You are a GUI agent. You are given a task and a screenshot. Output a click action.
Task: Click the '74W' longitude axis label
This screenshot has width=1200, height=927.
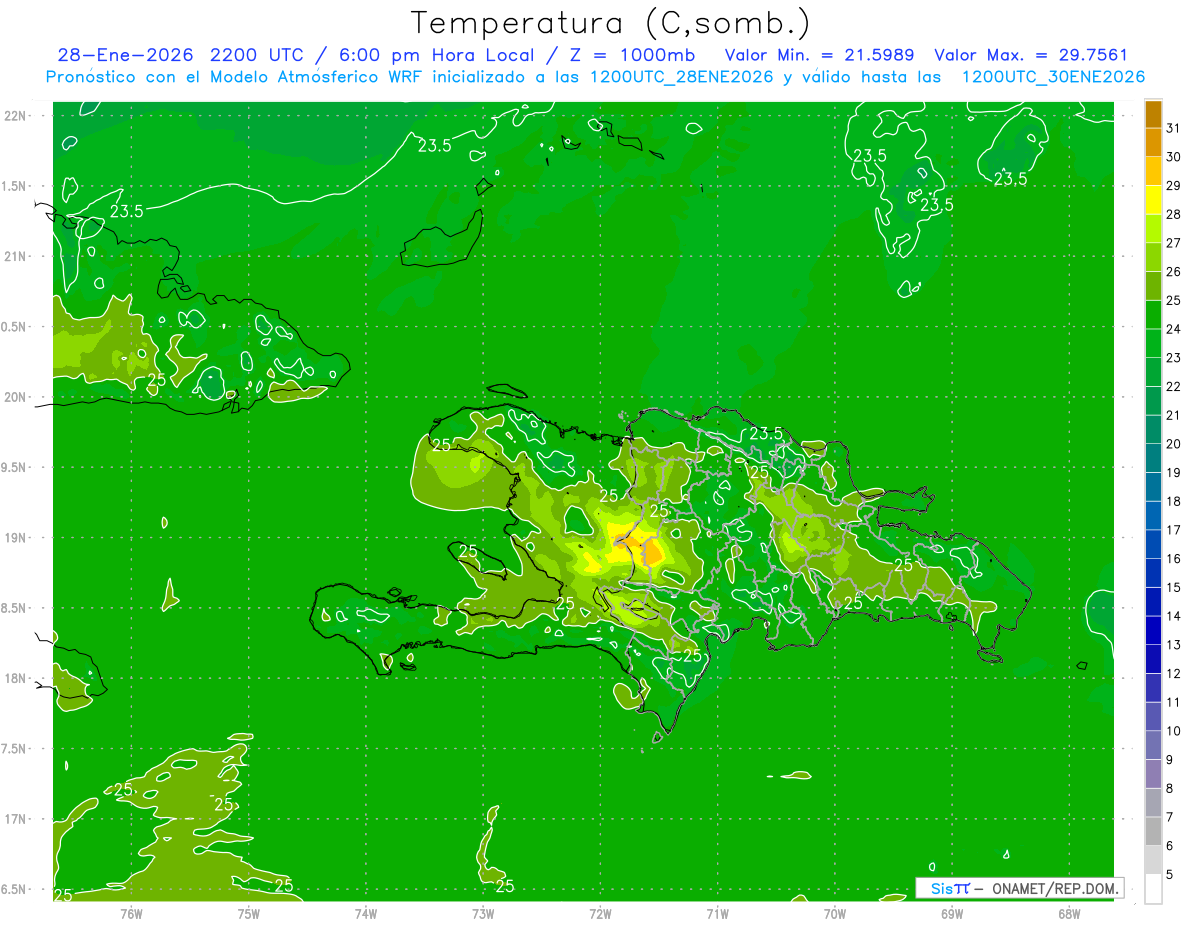tap(366, 914)
